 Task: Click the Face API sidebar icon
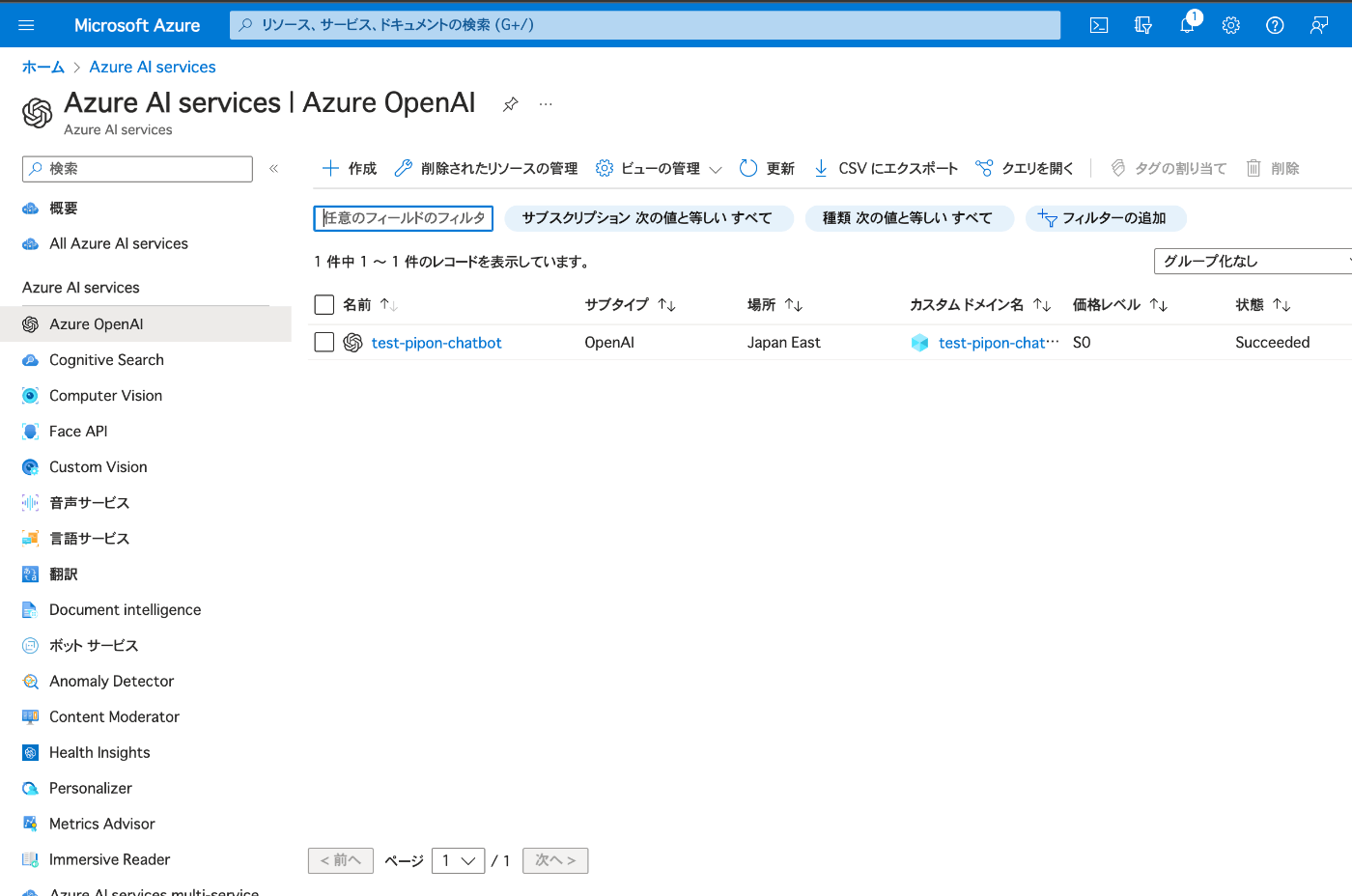coord(30,432)
